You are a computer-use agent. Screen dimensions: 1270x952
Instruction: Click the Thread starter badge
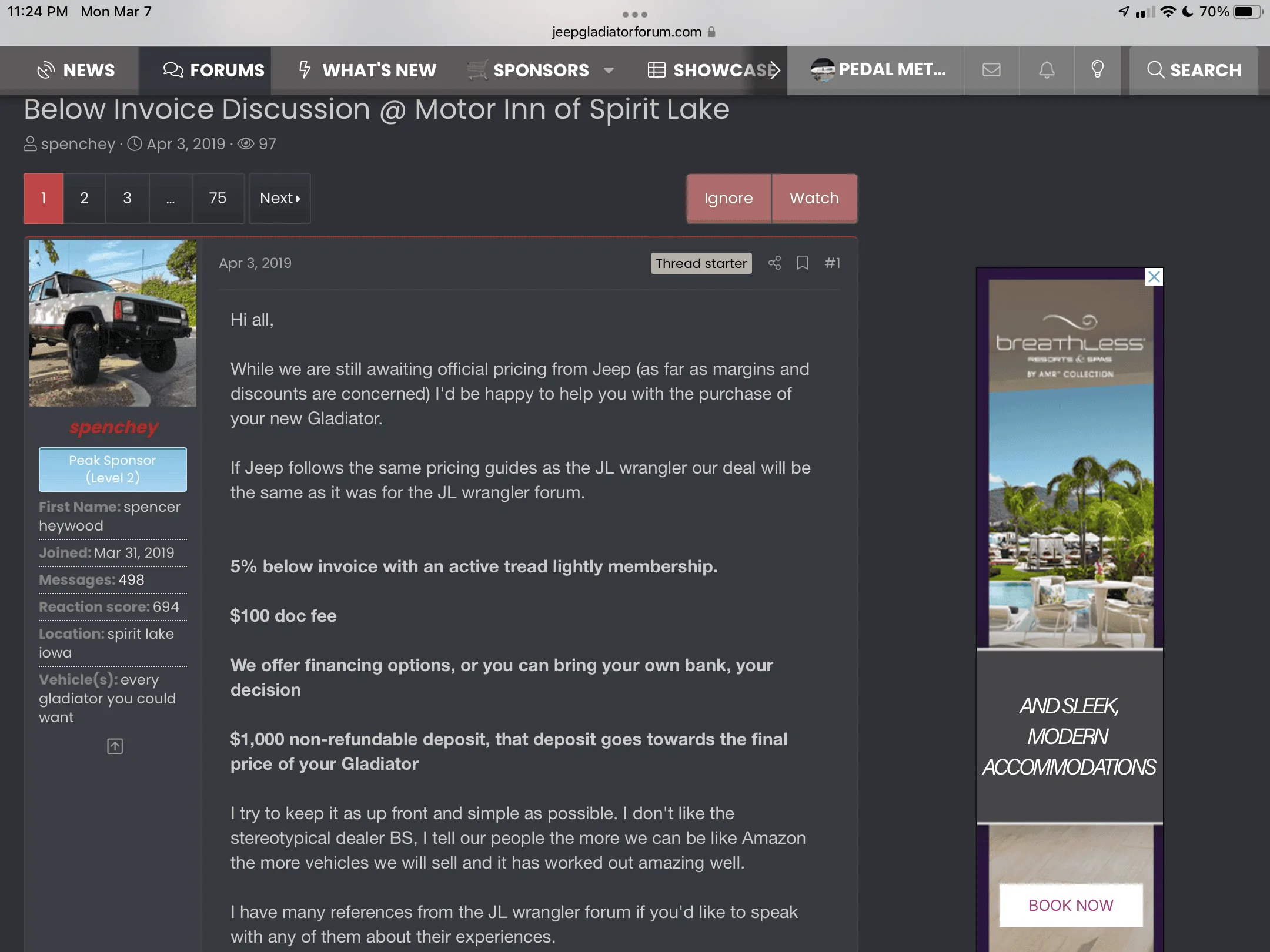pos(701,263)
